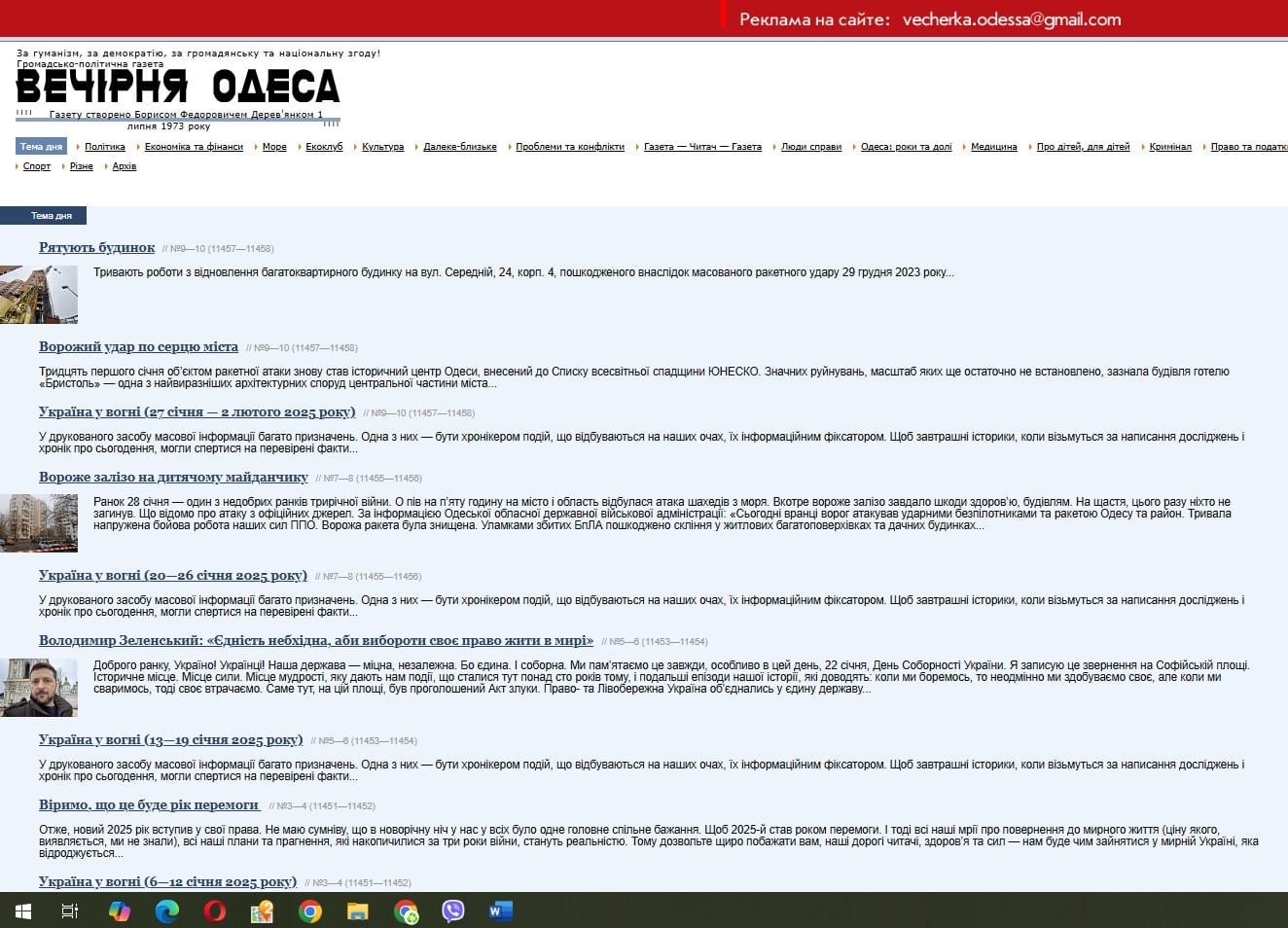
Task: Open Microsoft Edge from the taskbar
Action: [x=167, y=911]
